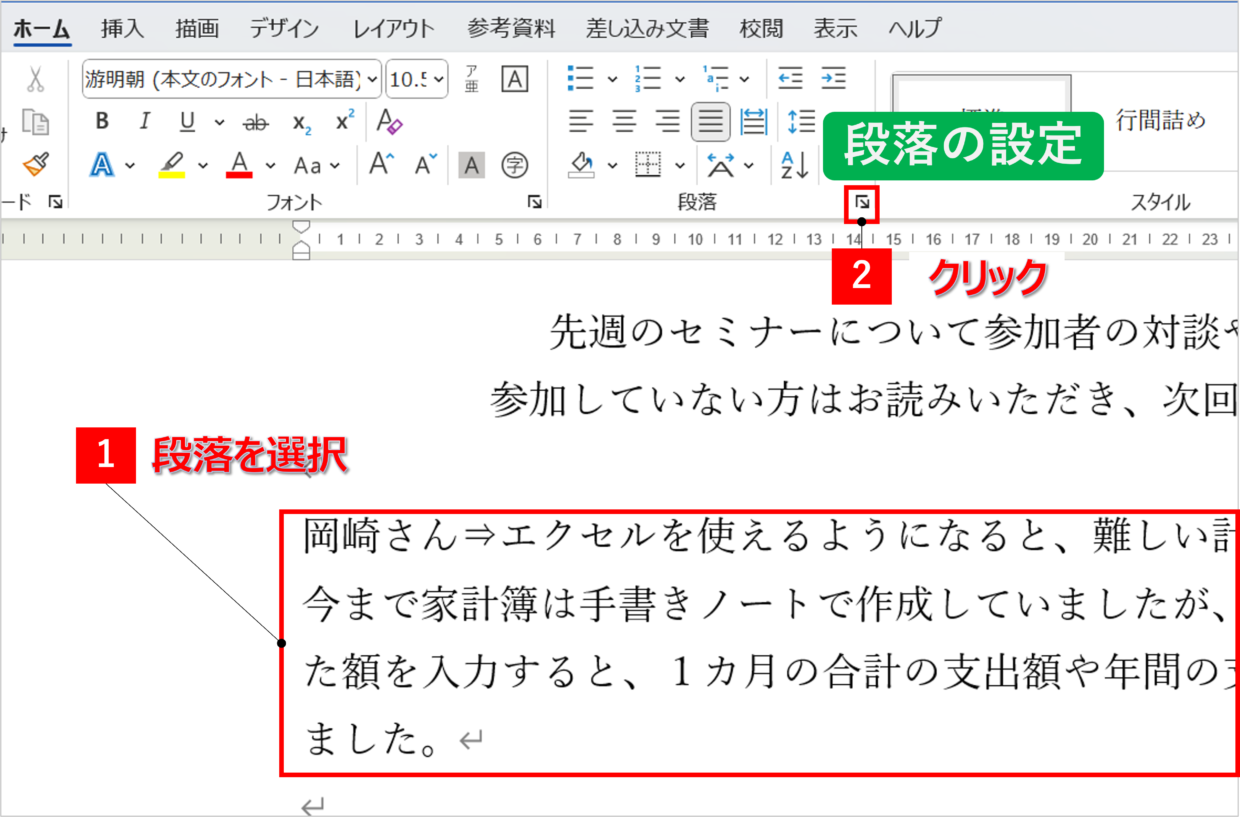Toggle justify alignment button
The height and width of the screenshot is (817, 1240).
click(710, 122)
